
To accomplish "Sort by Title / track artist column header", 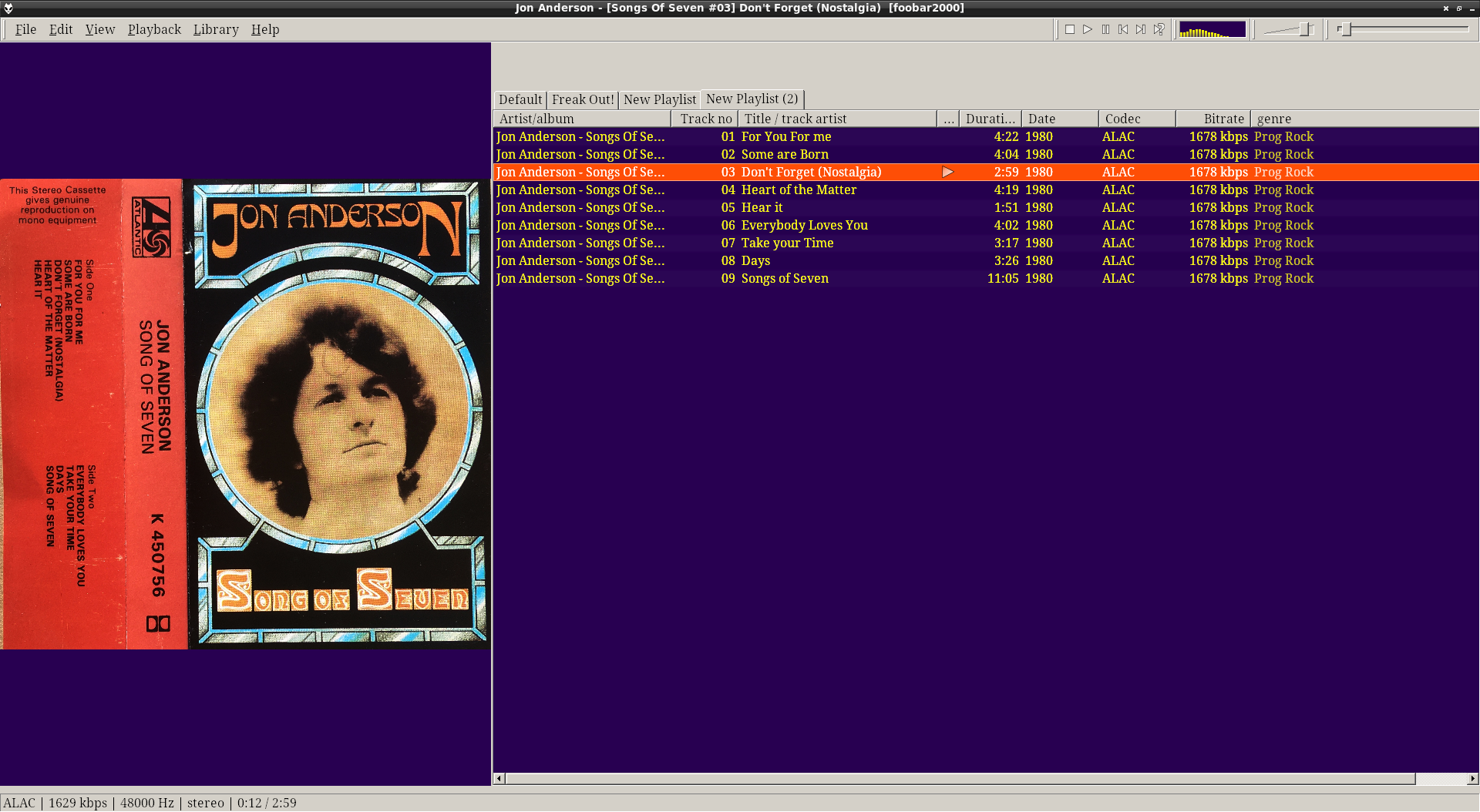I will pos(837,119).
